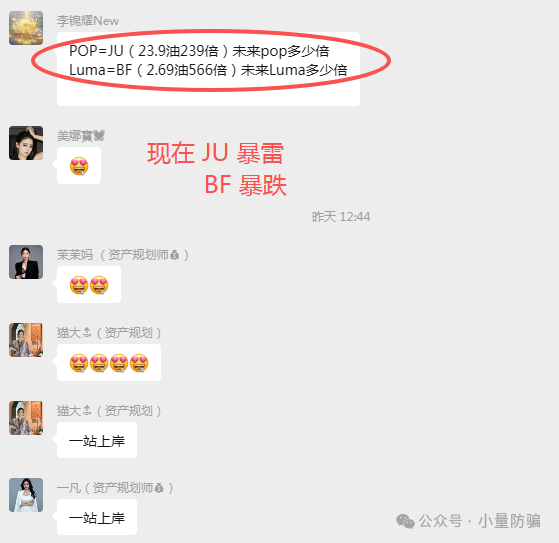
Task: Click 猫大's avatar beside 一站上岸 message
Action: tap(26, 418)
